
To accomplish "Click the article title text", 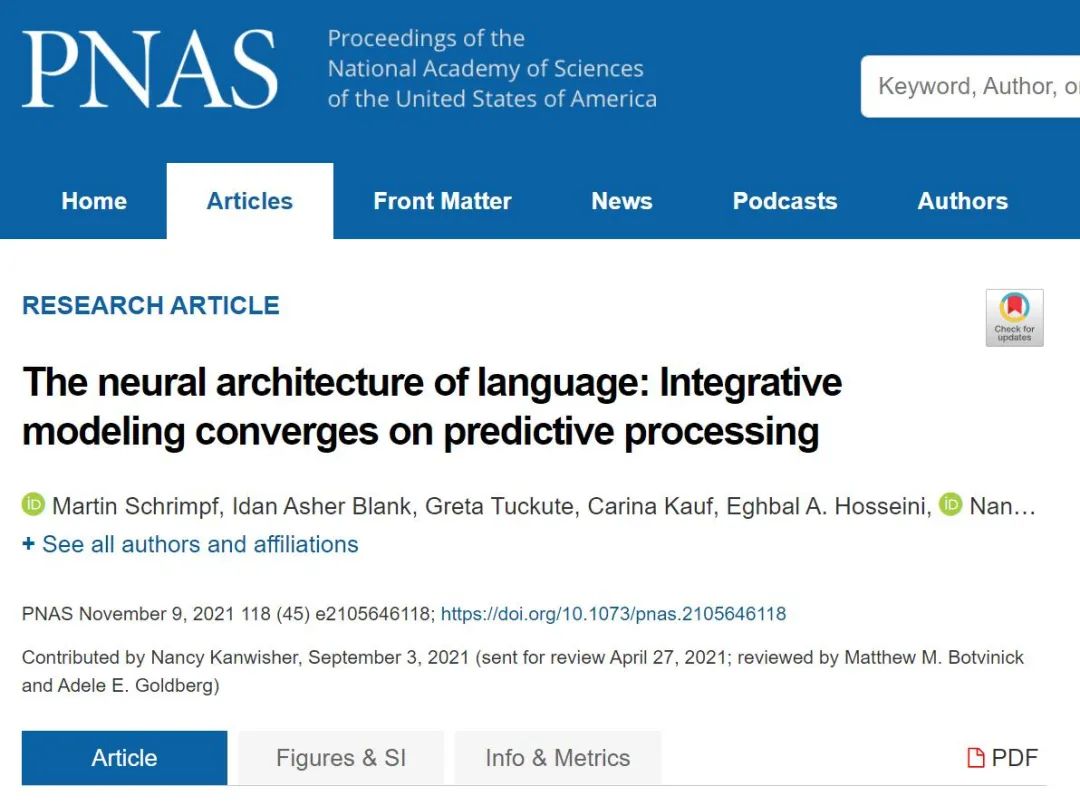I will coord(432,406).
